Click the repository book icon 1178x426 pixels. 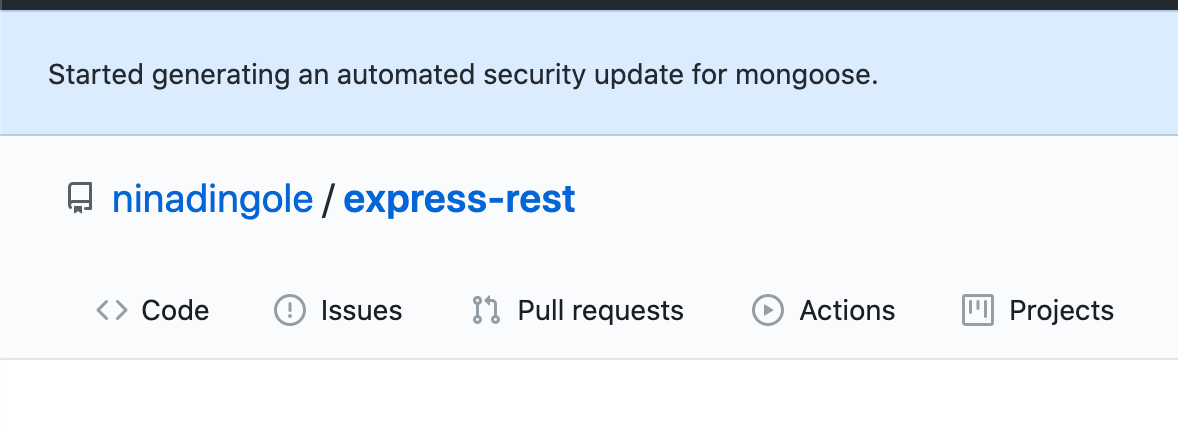pyautogui.click(x=78, y=200)
